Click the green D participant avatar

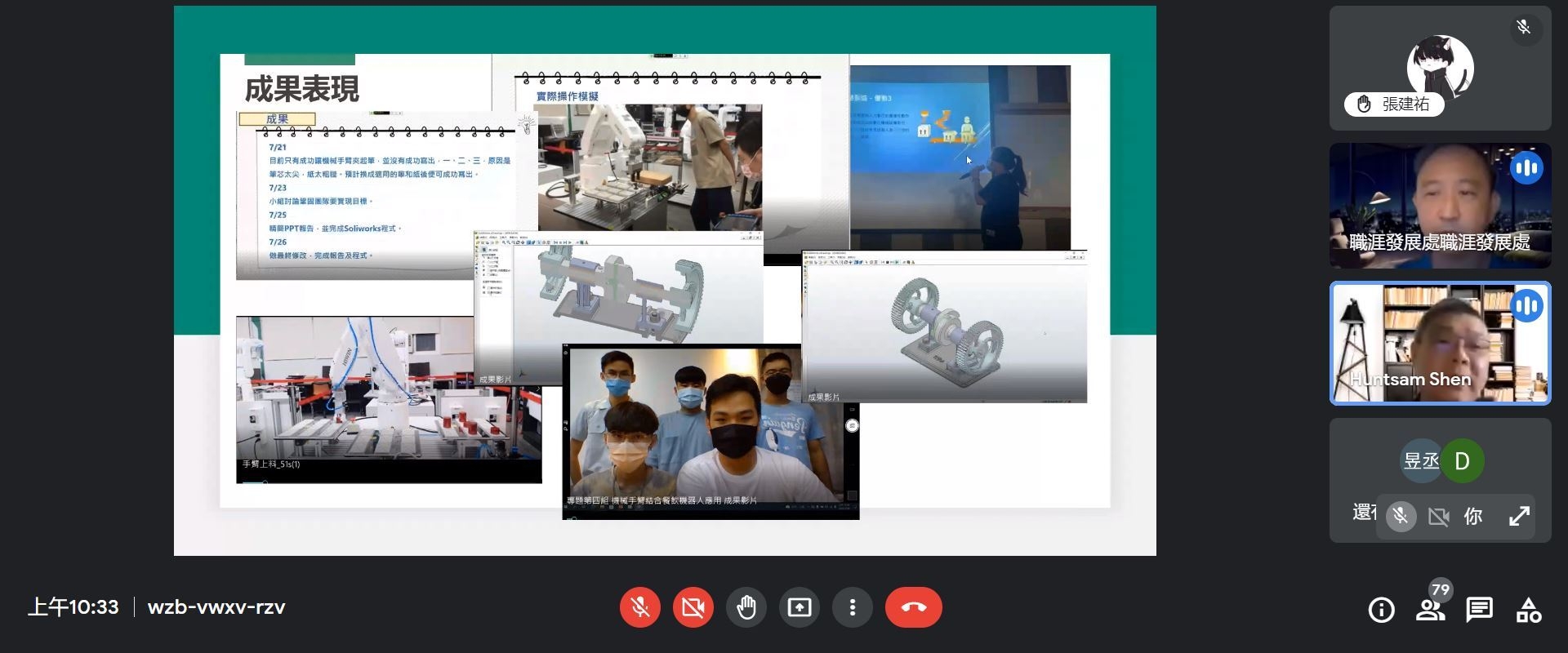coord(1462,461)
